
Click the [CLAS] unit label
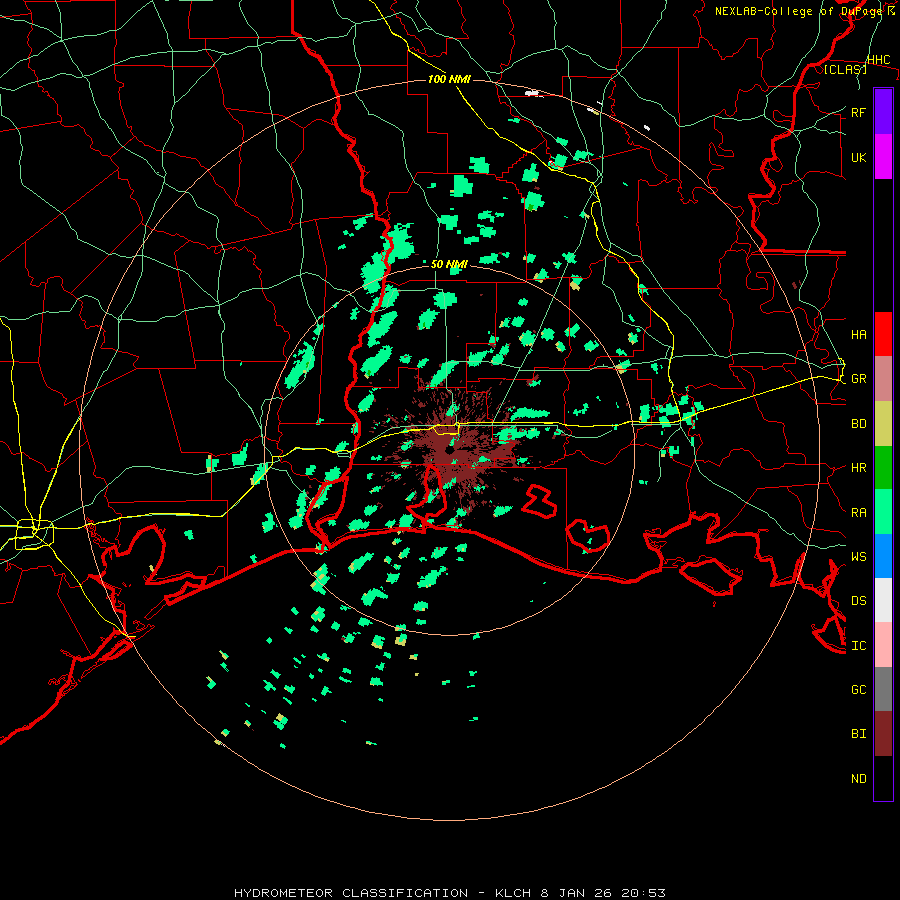click(x=845, y=69)
